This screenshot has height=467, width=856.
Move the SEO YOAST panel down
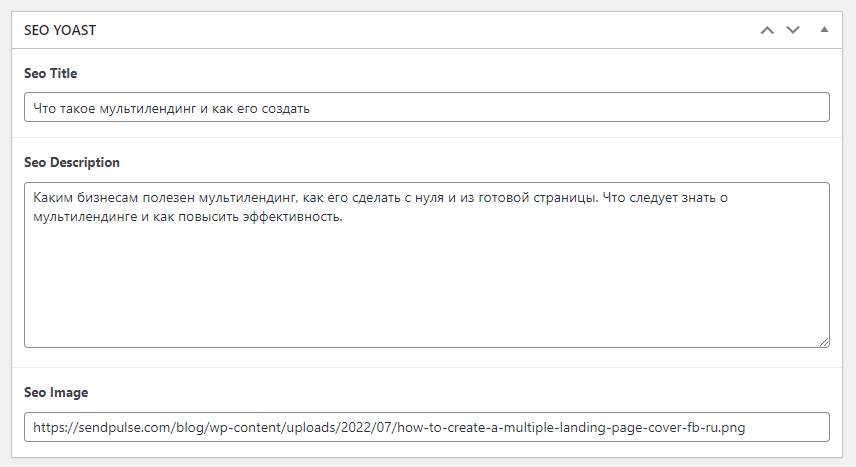[793, 30]
